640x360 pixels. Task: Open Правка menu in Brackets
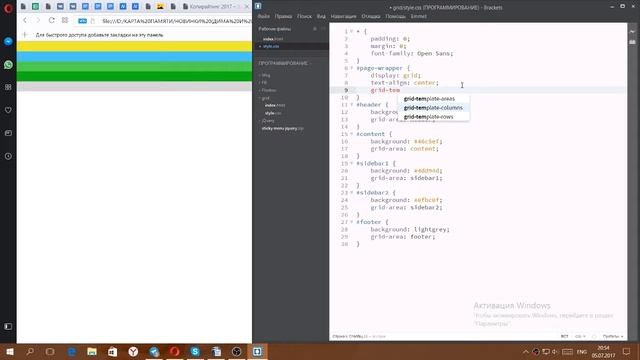pyautogui.click(x=283, y=16)
